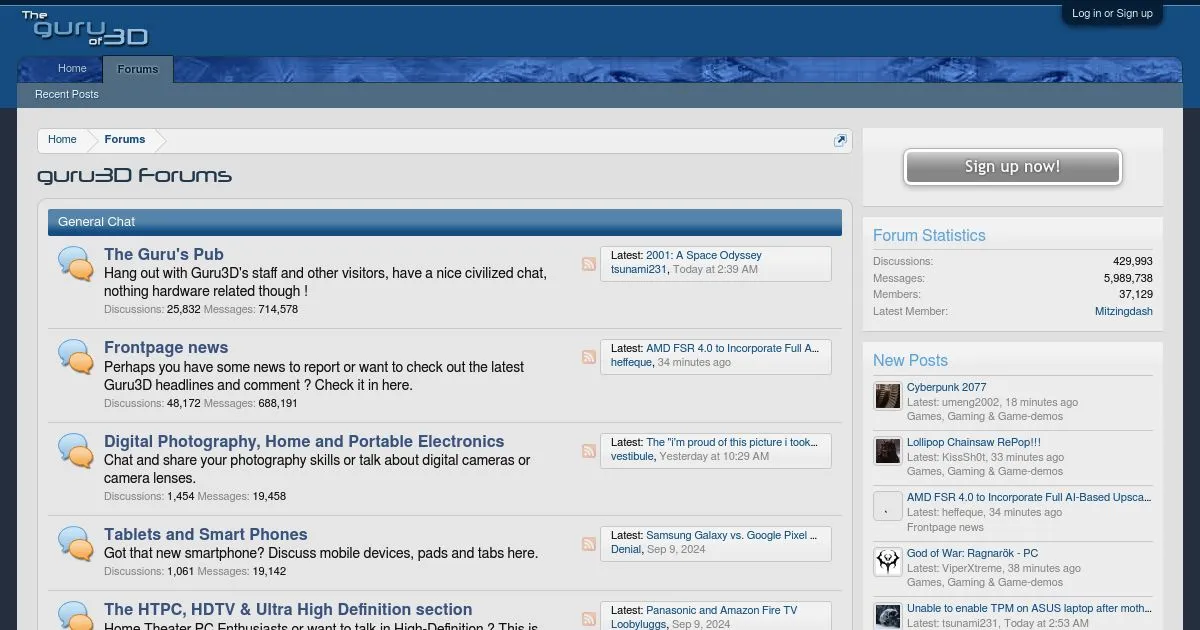Open Digital Photography, Home and Portable Electronics

[304, 441]
